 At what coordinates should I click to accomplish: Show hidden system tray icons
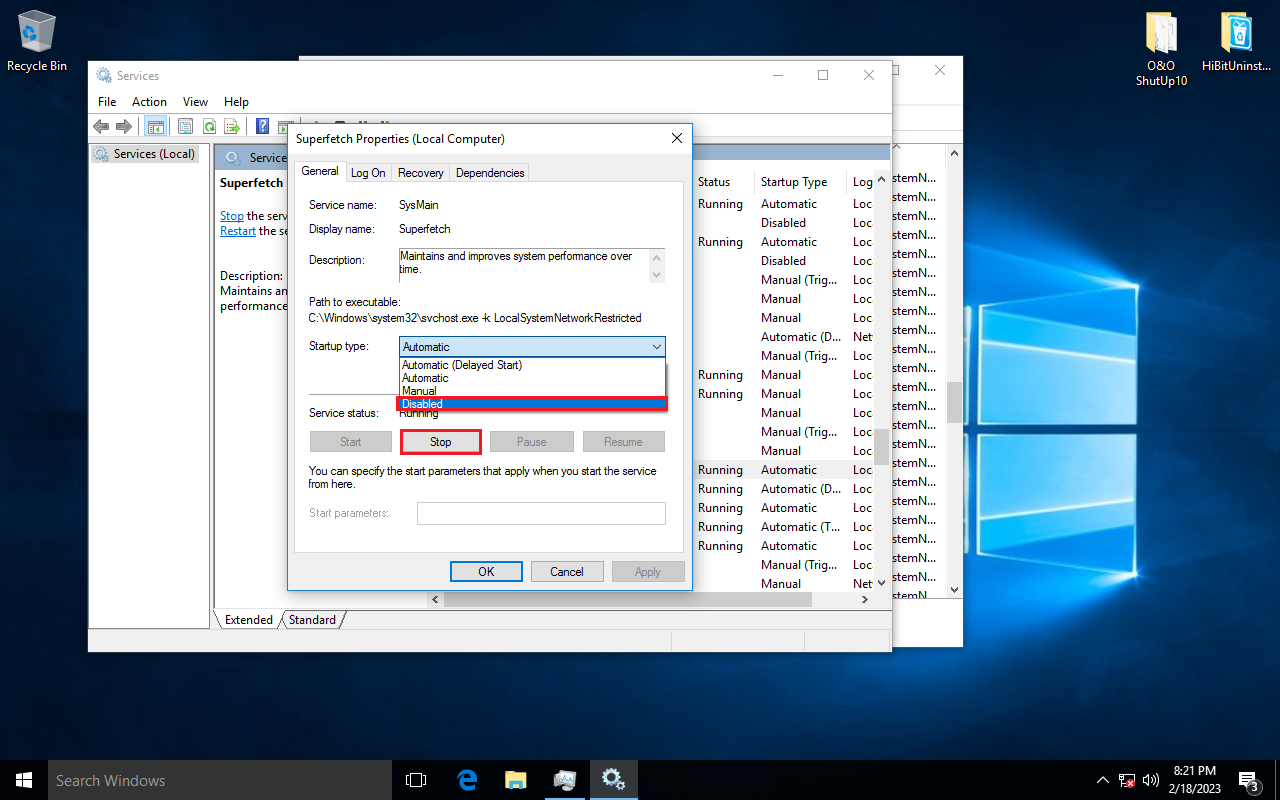pyautogui.click(x=1103, y=780)
